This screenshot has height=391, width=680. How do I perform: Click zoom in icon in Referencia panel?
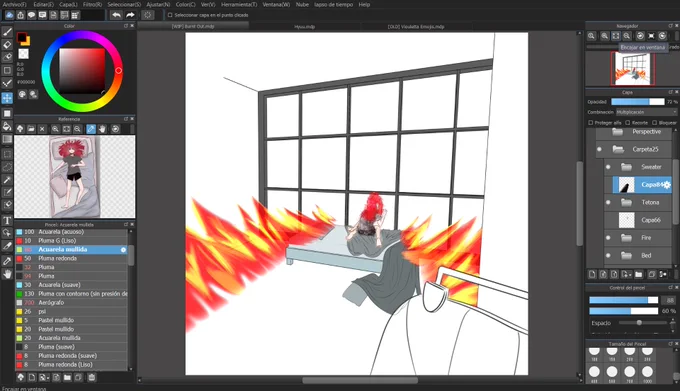coord(56,129)
